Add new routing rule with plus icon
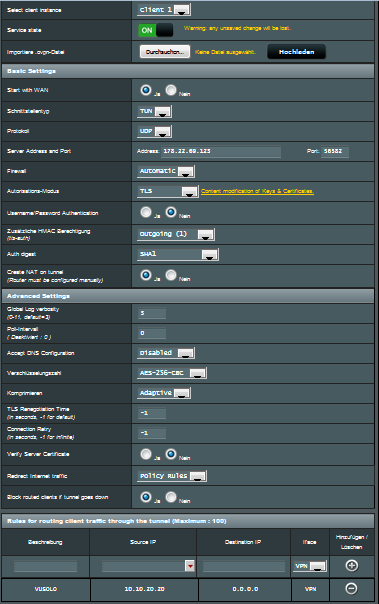This screenshot has width=379, height=604. click(351, 565)
